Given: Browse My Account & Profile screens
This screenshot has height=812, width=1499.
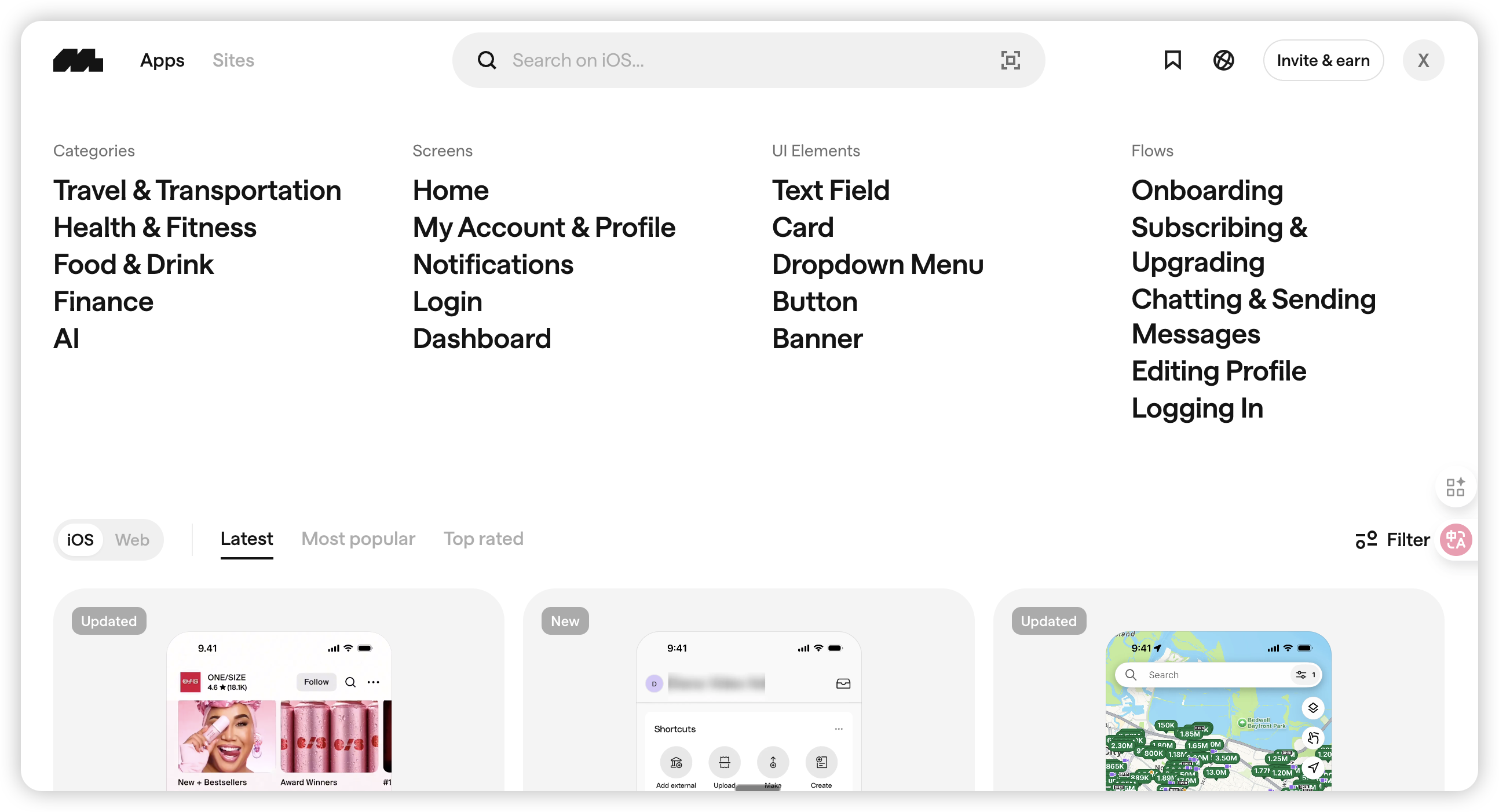Looking at the screenshot, I should (x=544, y=228).
